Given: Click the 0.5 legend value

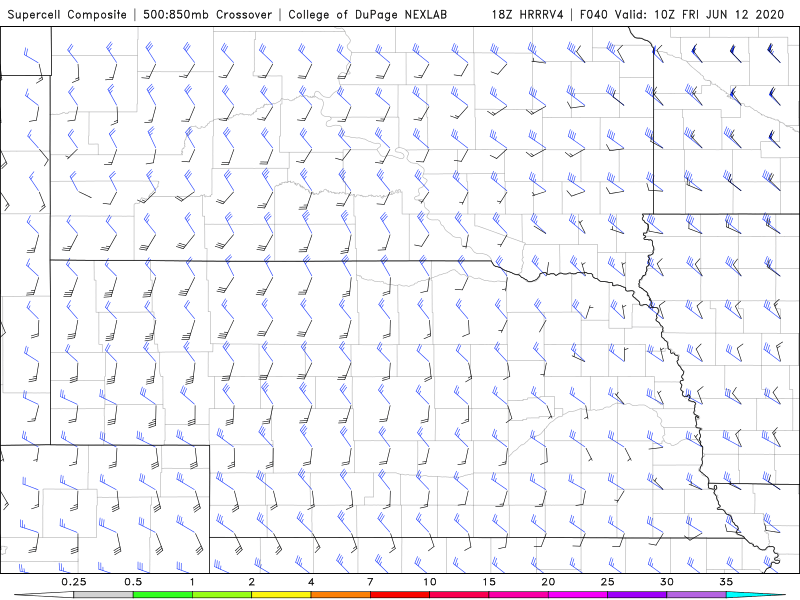Looking at the screenshot, I should 133,582.
